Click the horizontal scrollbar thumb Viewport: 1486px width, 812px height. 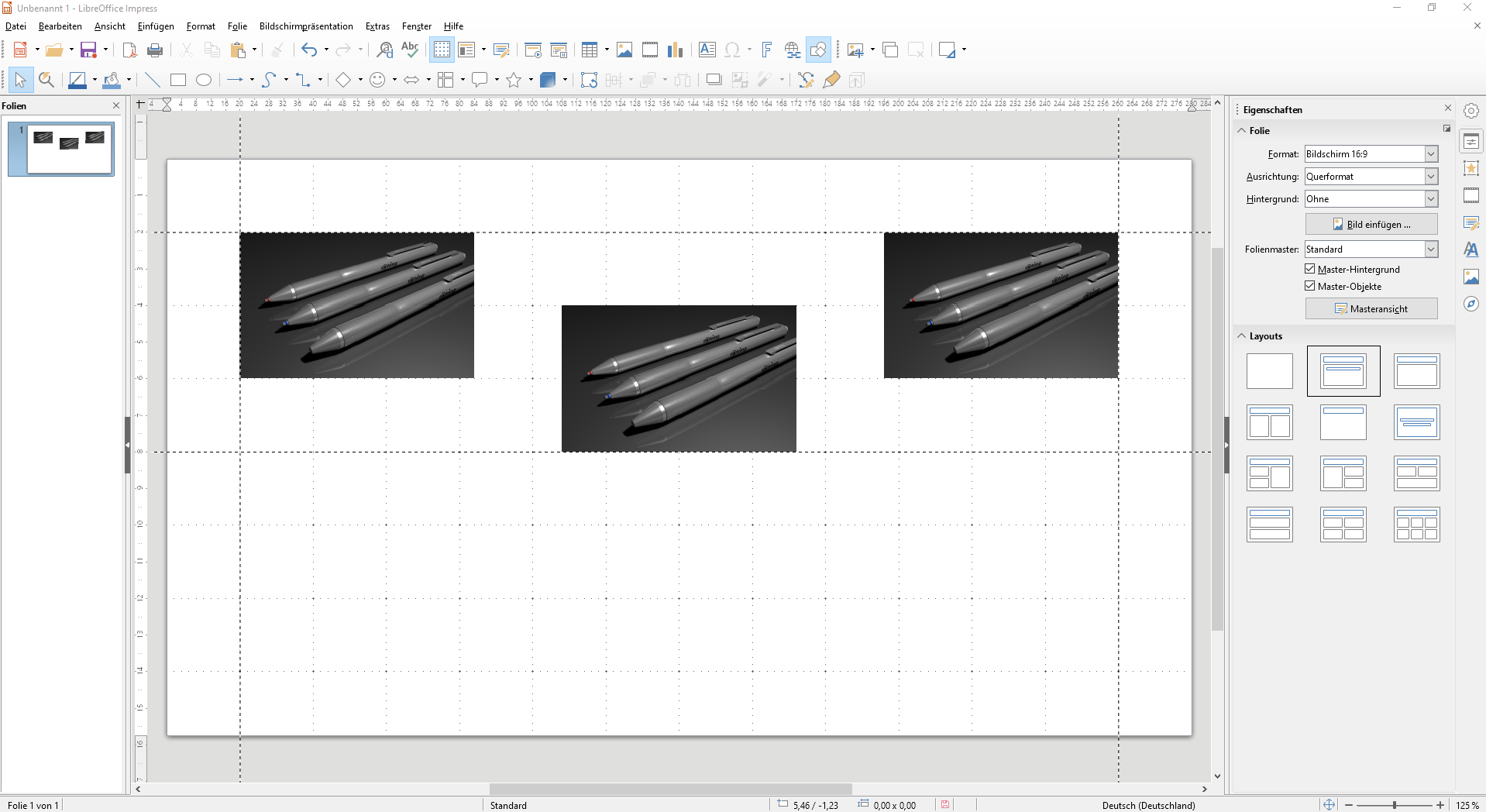(x=671, y=789)
